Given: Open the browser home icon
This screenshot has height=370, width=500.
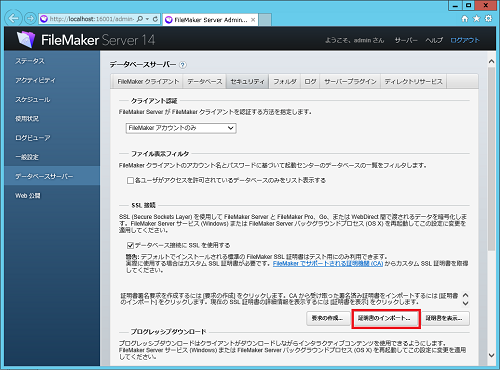Looking at the screenshot, I should [465, 19].
